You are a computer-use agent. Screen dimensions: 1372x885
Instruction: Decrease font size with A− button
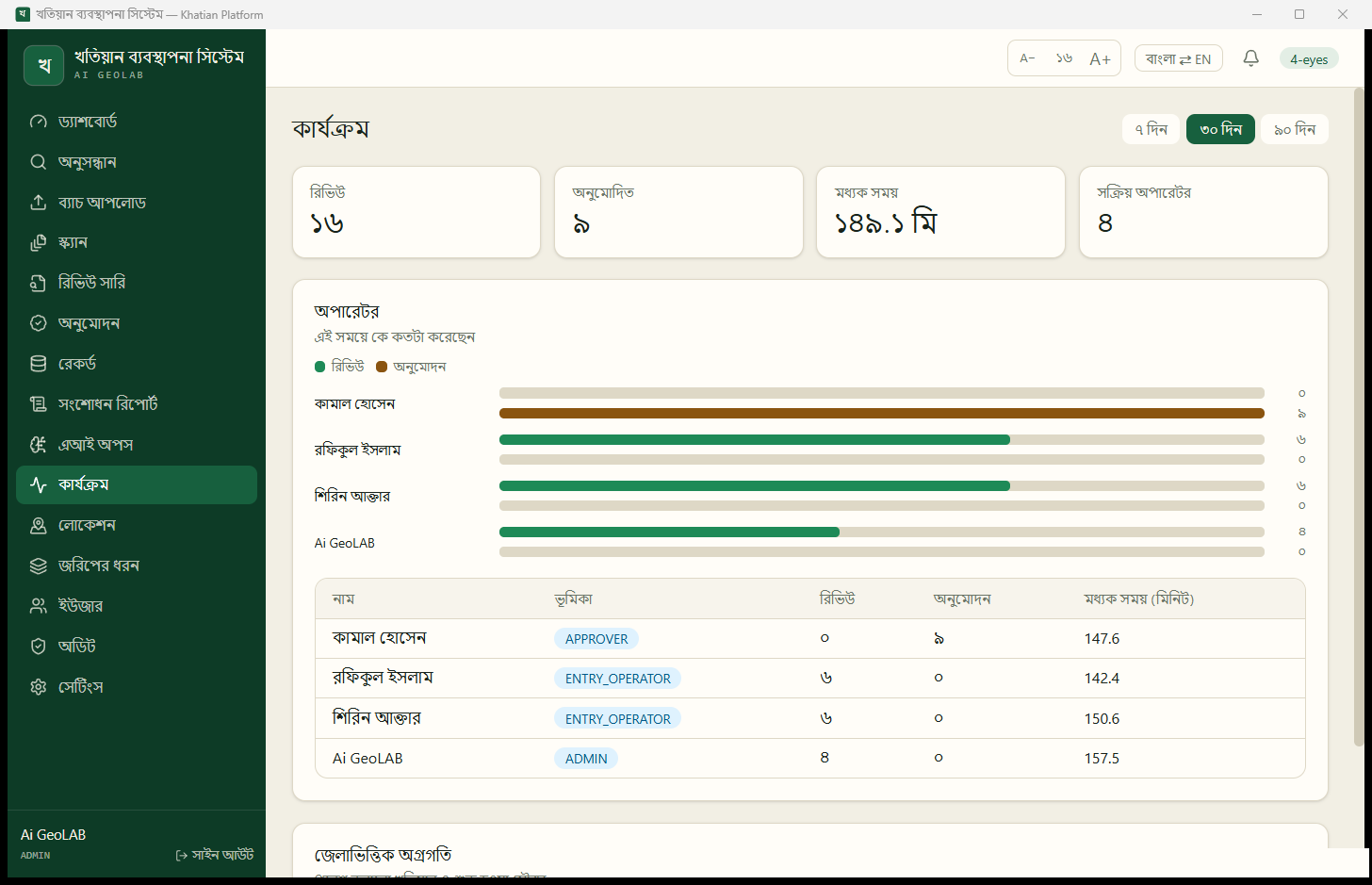point(1028,58)
